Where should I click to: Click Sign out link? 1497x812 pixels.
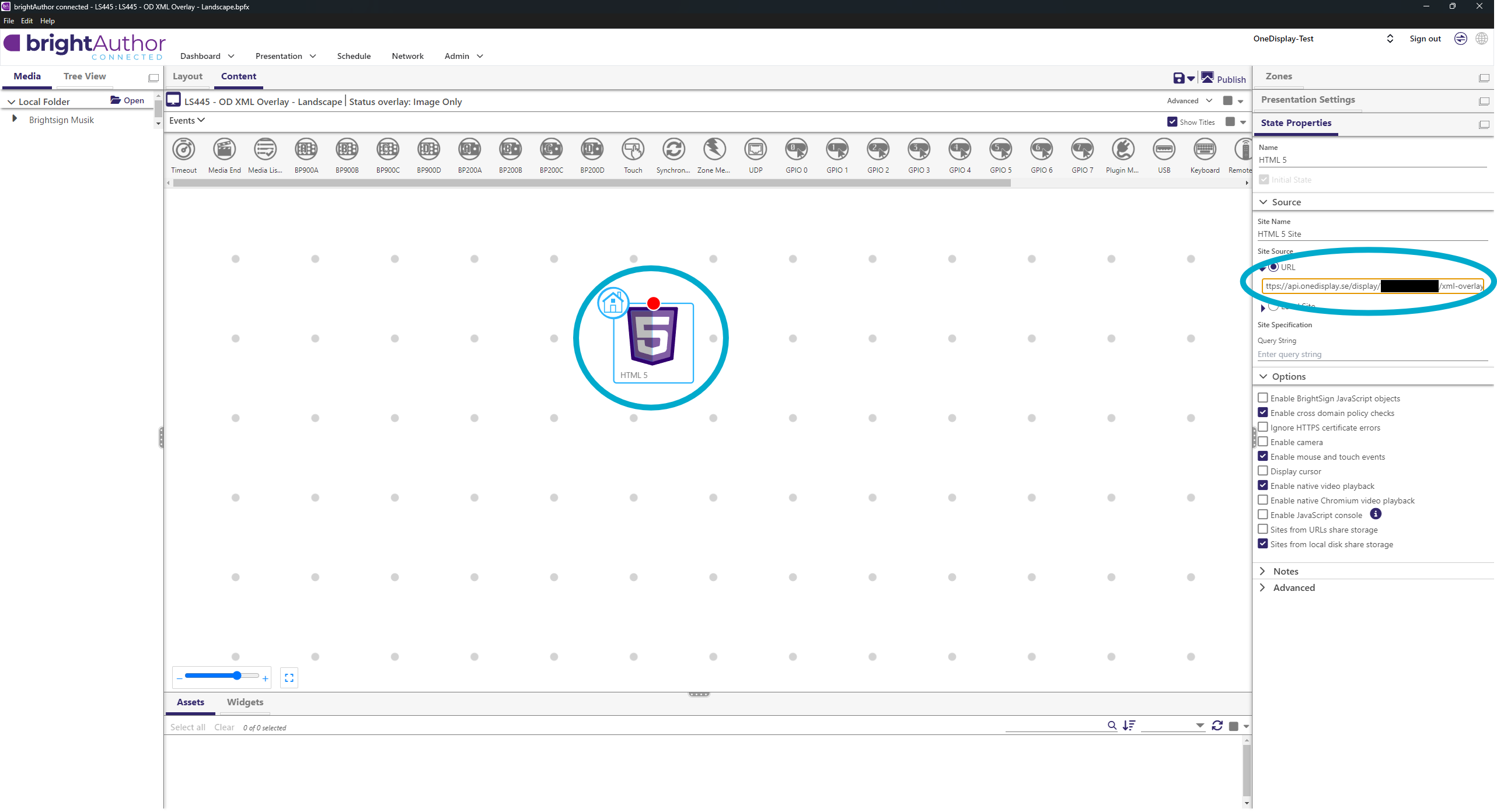coord(1425,38)
